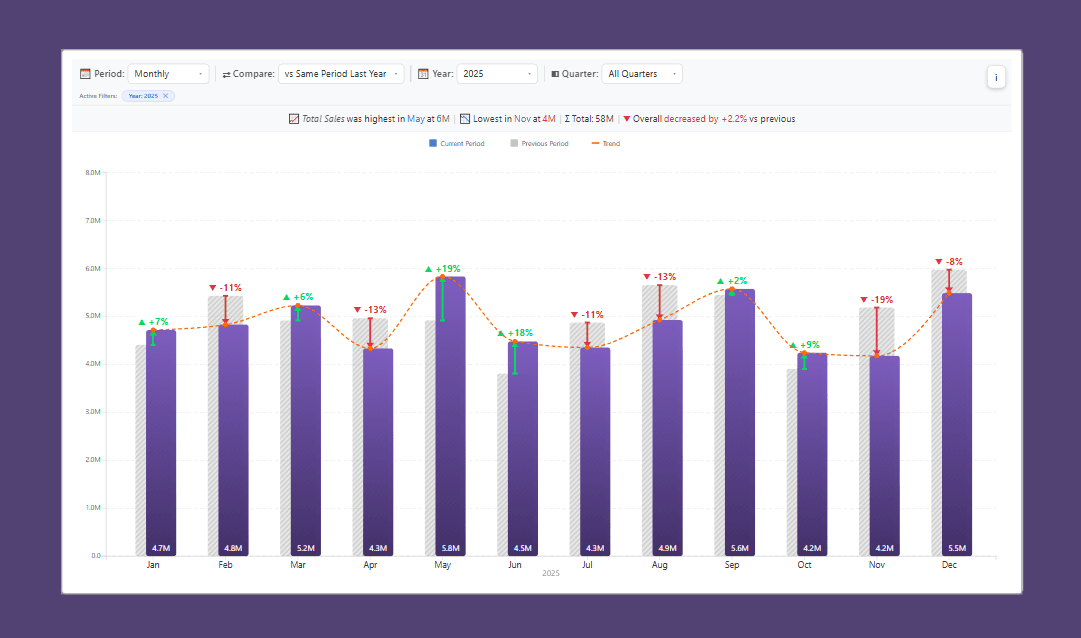1081x638 pixels.
Task: Click the blue Current Period legend swatch
Action: pos(433,143)
